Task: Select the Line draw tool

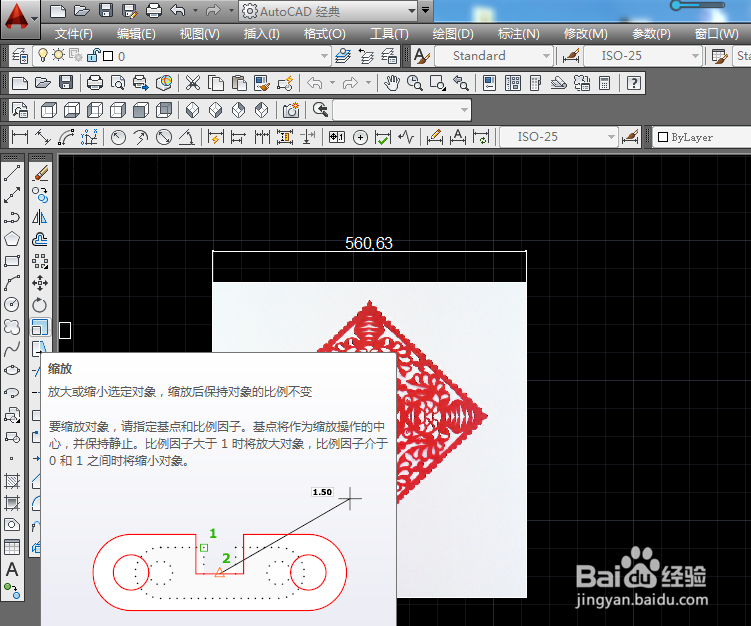Action: pyautogui.click(x=12, y=173)
